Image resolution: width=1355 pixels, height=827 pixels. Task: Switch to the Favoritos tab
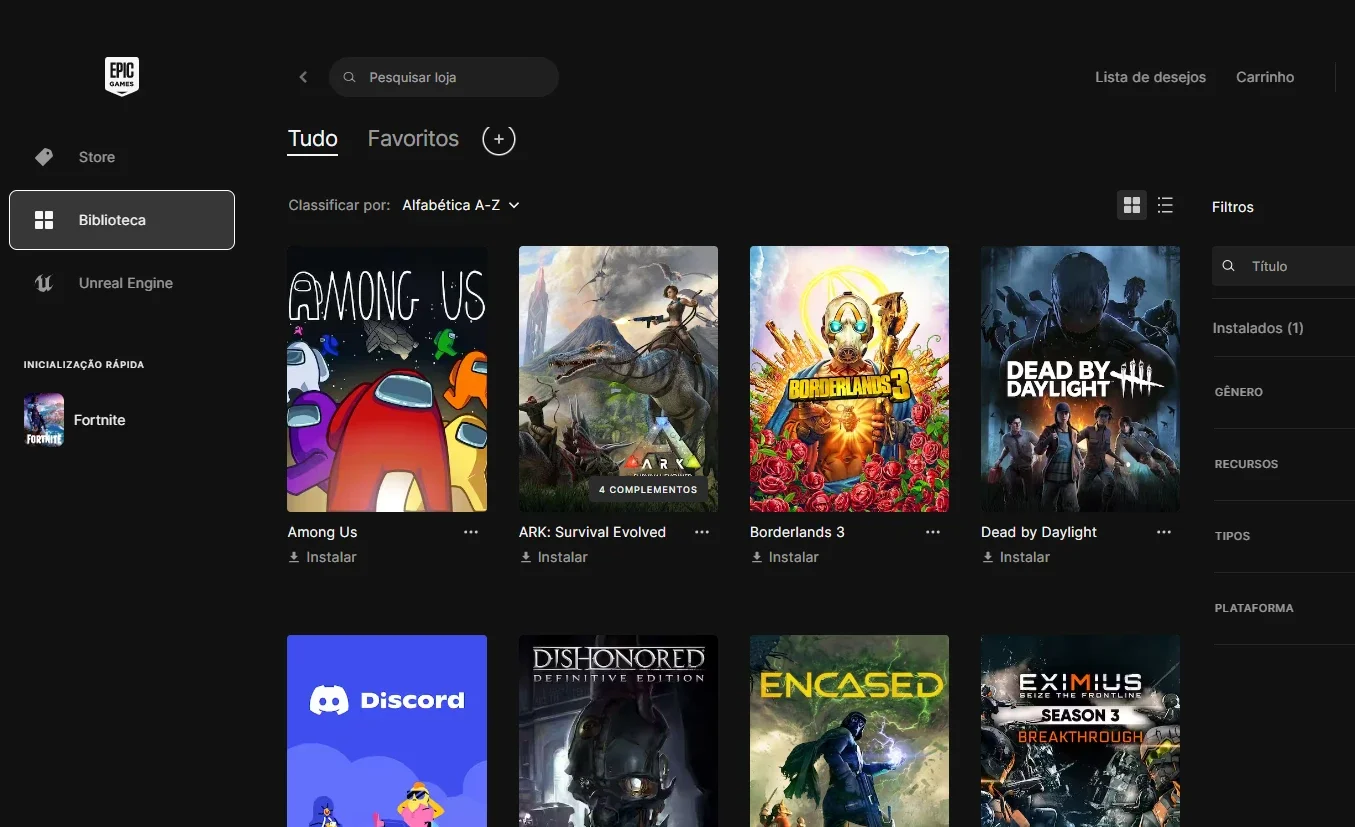[413, 139]
